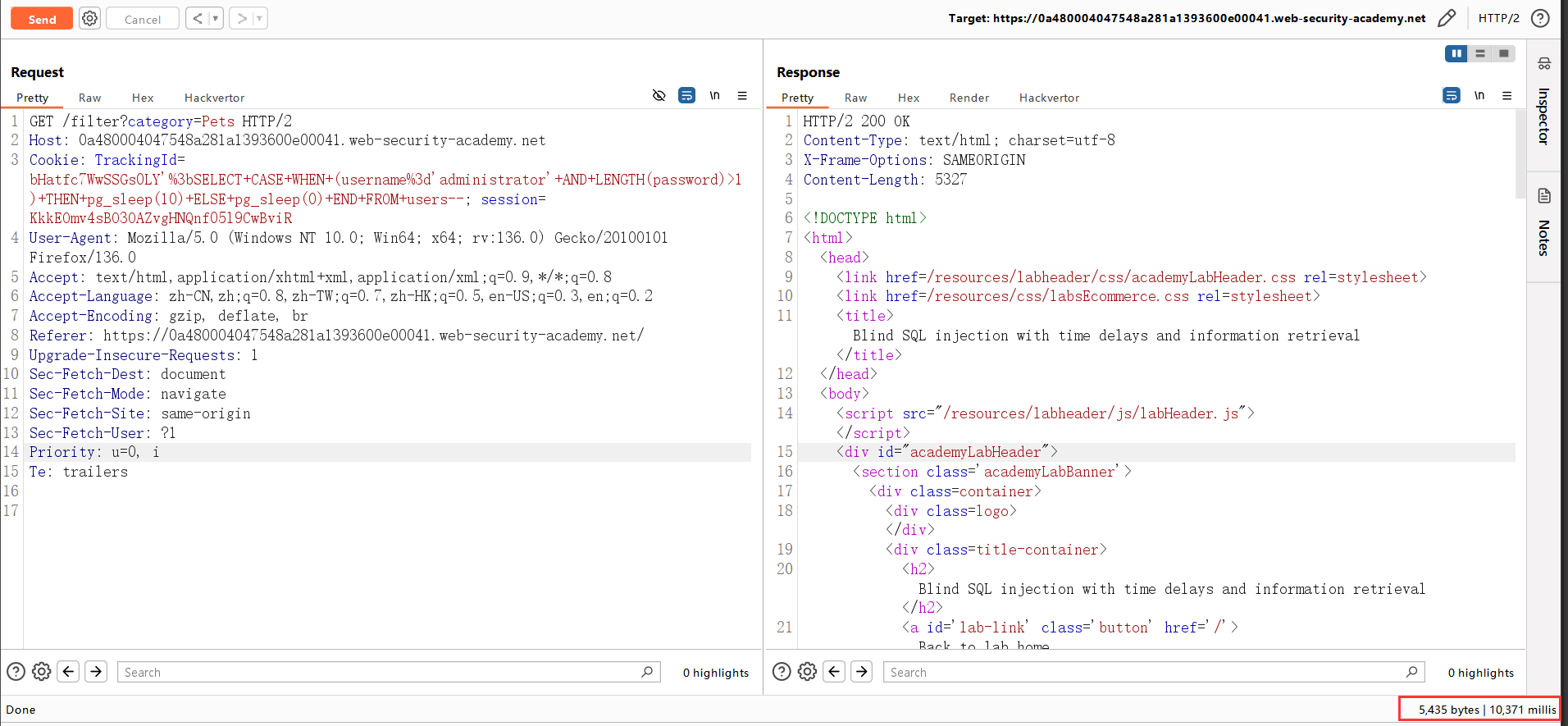Focus the Request search field
Viewport: 1568px width, 726px height.
click(x=389, y=672)
